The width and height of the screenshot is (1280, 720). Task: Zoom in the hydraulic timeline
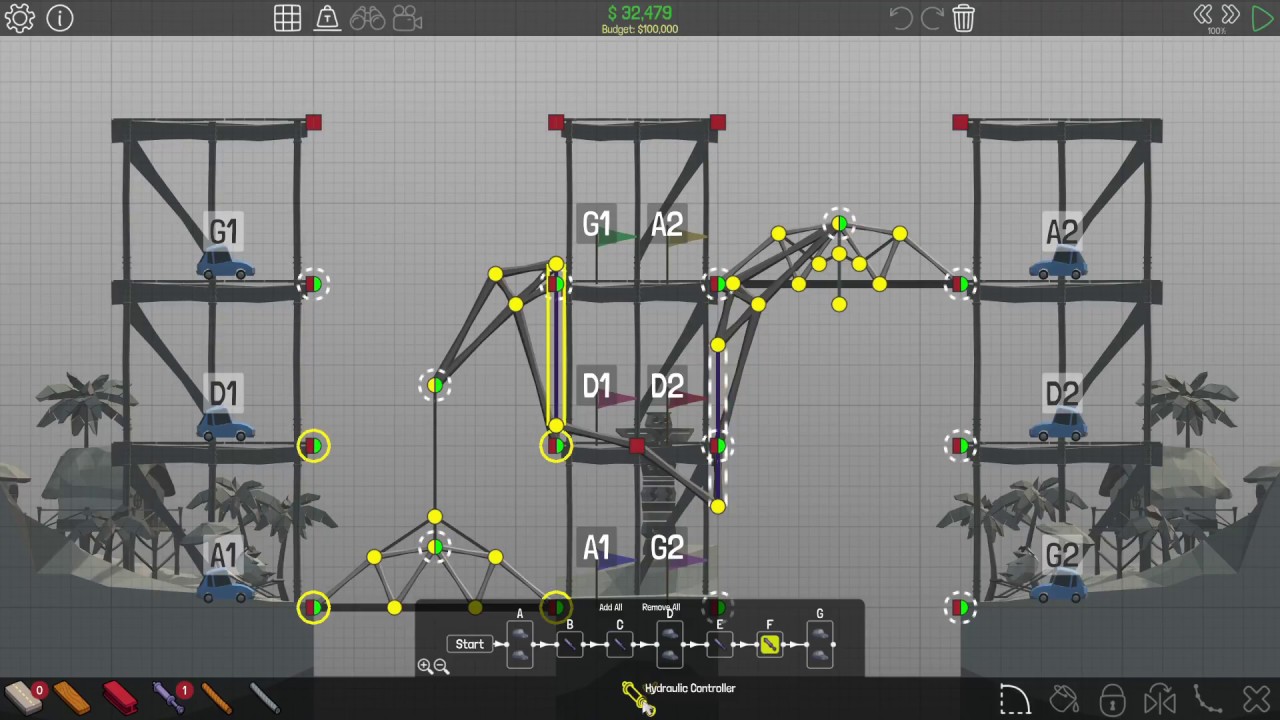coord(425,666)
